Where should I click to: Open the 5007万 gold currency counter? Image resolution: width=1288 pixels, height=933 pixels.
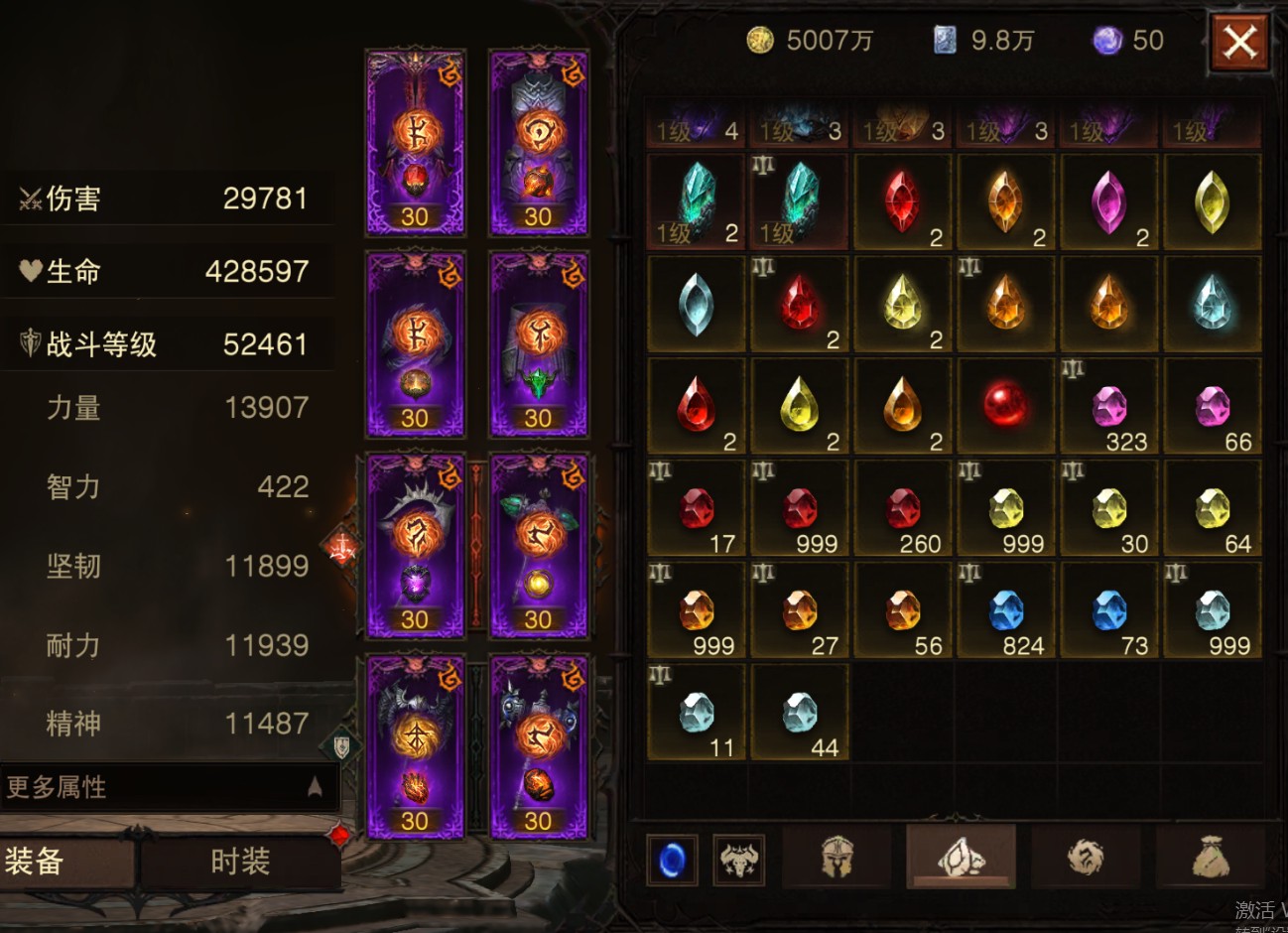tap(810, 40)
